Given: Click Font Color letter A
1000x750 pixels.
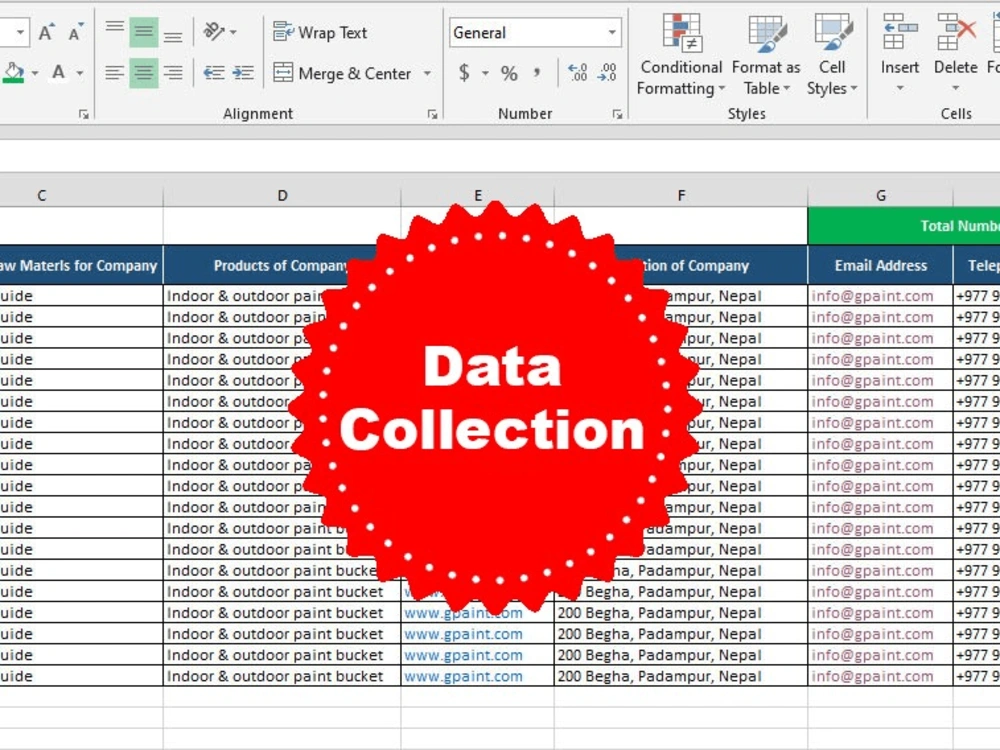Looking at the screenshot, I should [58, 73].
